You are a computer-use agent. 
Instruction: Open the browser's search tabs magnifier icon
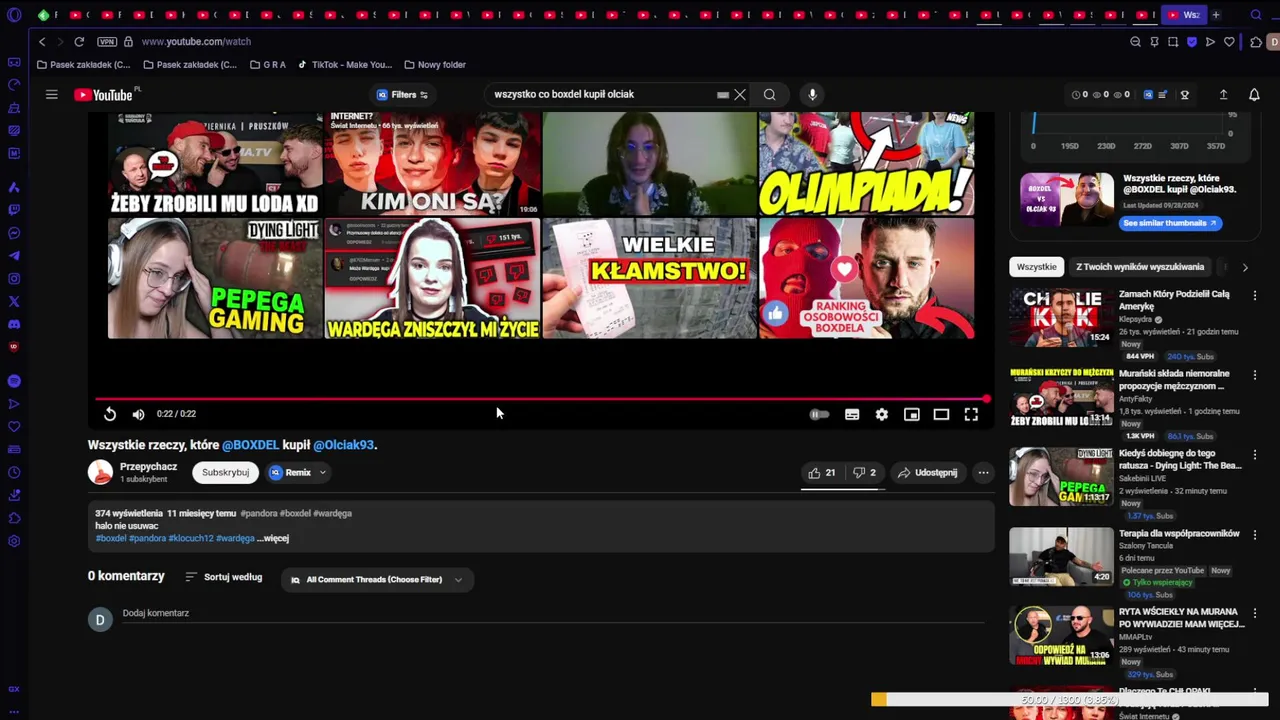tap(1257, 15)
